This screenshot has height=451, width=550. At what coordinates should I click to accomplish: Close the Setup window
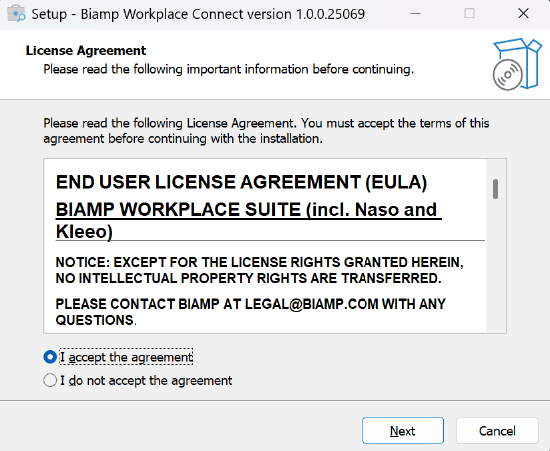(x=523, y=14)
